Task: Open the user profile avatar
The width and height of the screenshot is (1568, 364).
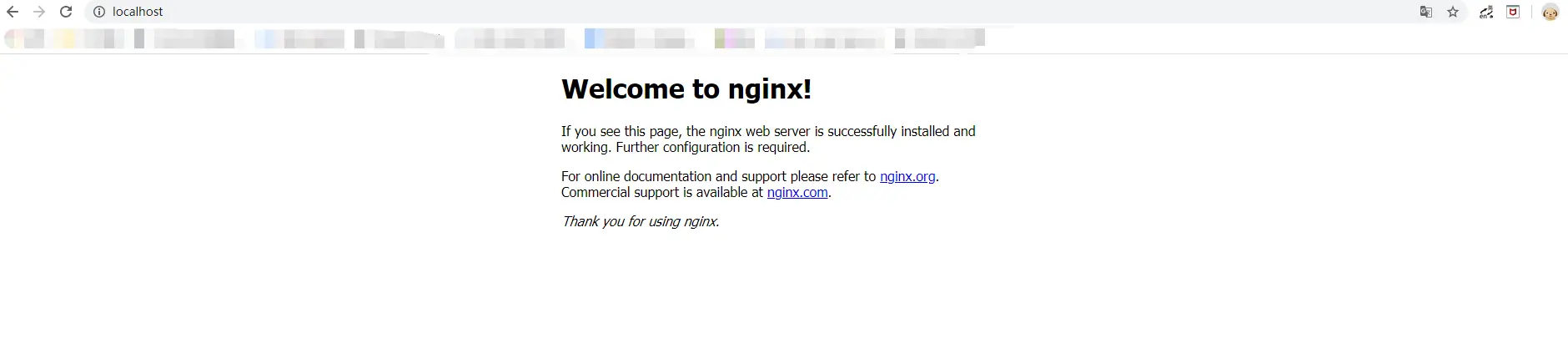Action: pyautogui.click(x=1550, y=12)
